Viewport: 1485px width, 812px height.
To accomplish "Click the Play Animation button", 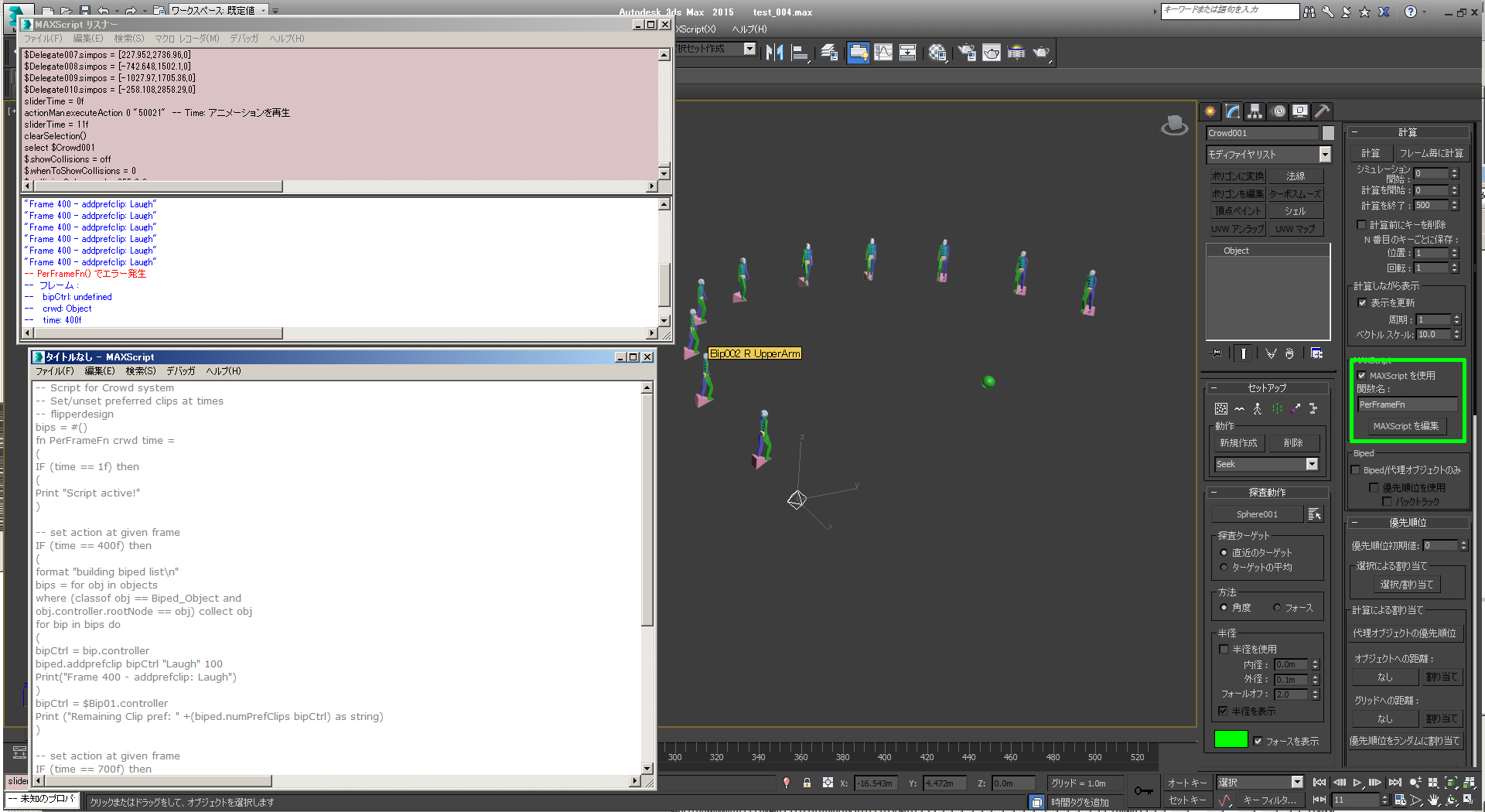I will click(1357, 783).
